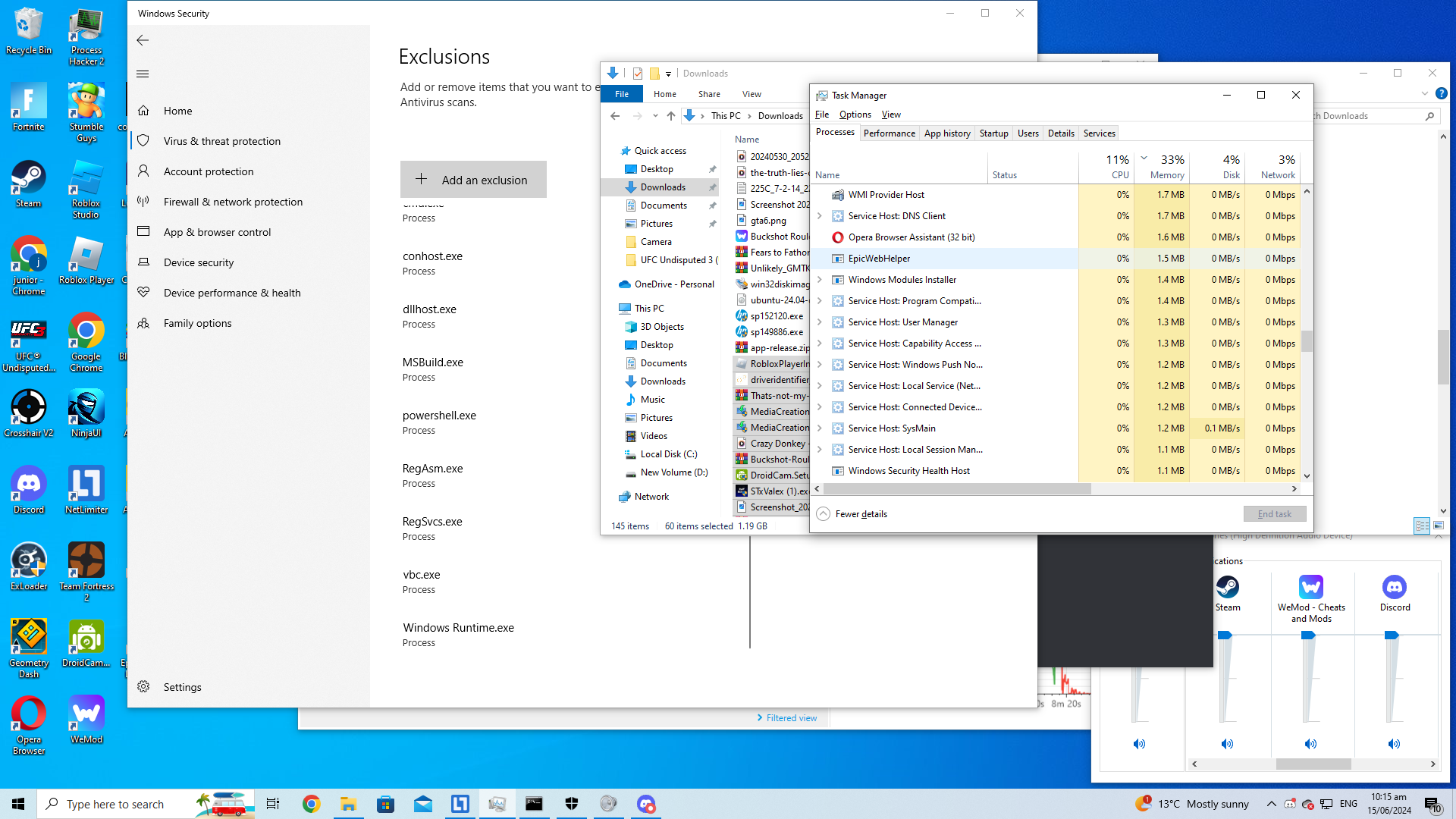Viewport: 1456px width, 819px height.
Task: Expand Windows Modules Installer process
Action: pos(820,280)
